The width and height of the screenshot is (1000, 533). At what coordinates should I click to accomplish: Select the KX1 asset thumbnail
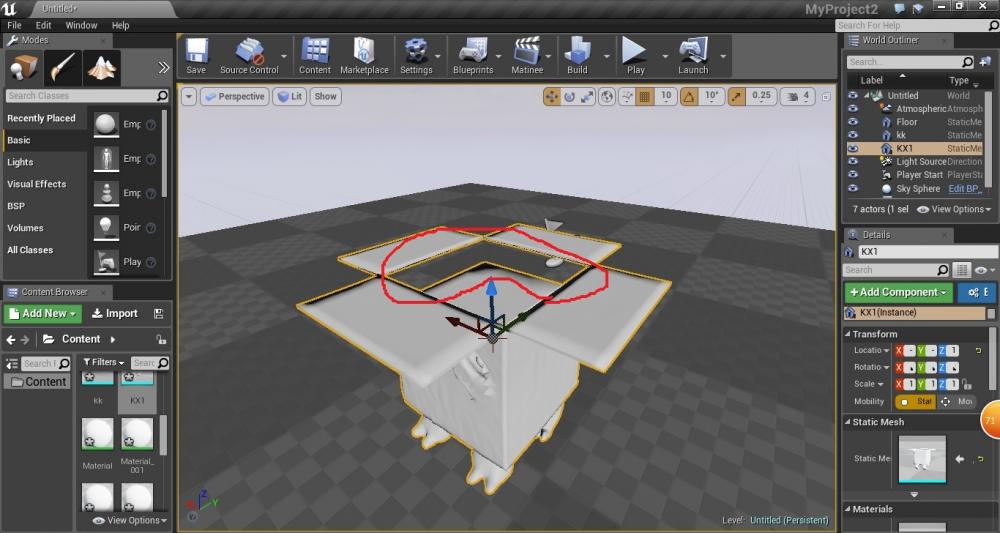[x=137, y=389]
